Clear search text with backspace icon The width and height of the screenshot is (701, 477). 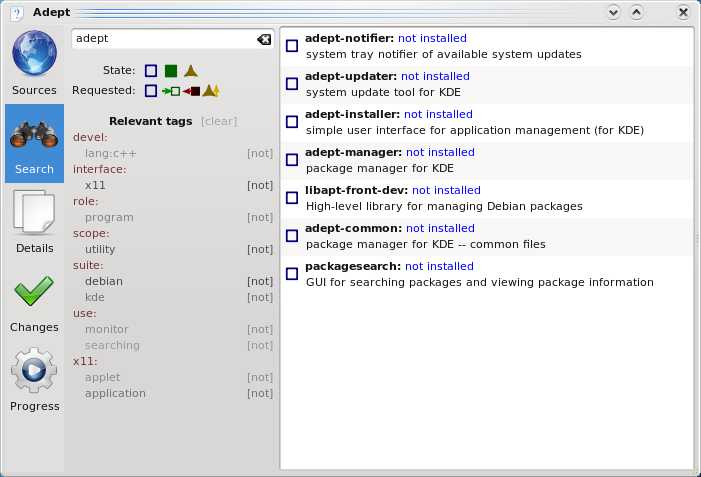pyautogui.click(x=263, y=39)
